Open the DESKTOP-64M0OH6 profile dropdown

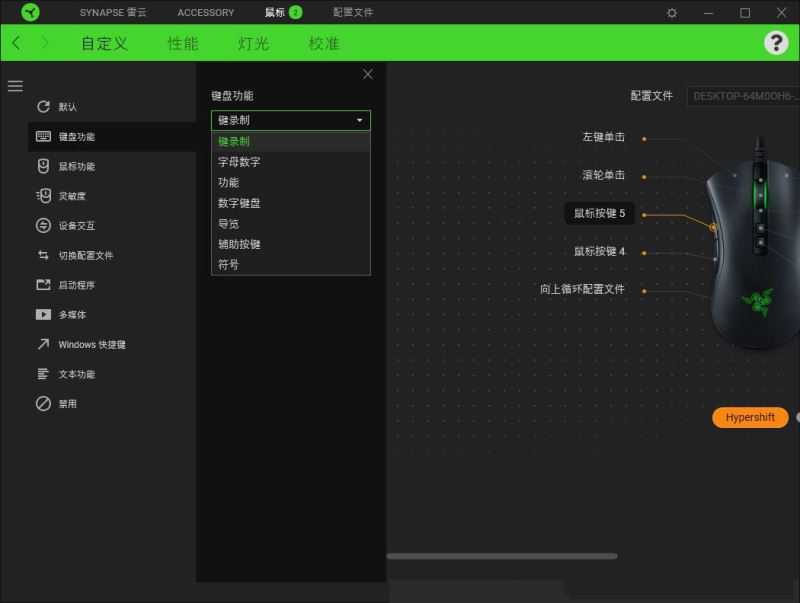(x=743, y=96)
